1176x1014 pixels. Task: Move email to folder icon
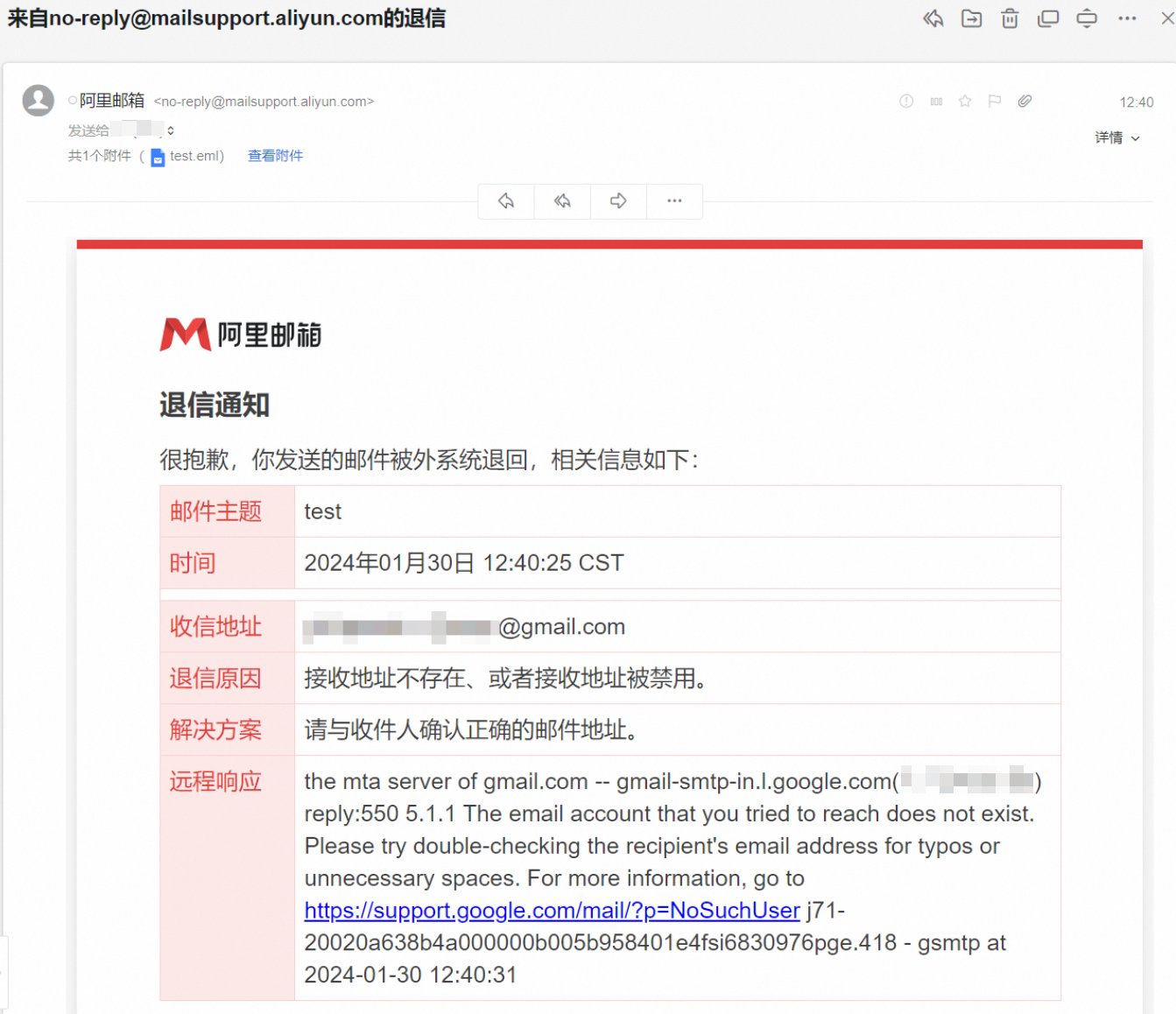971,18
